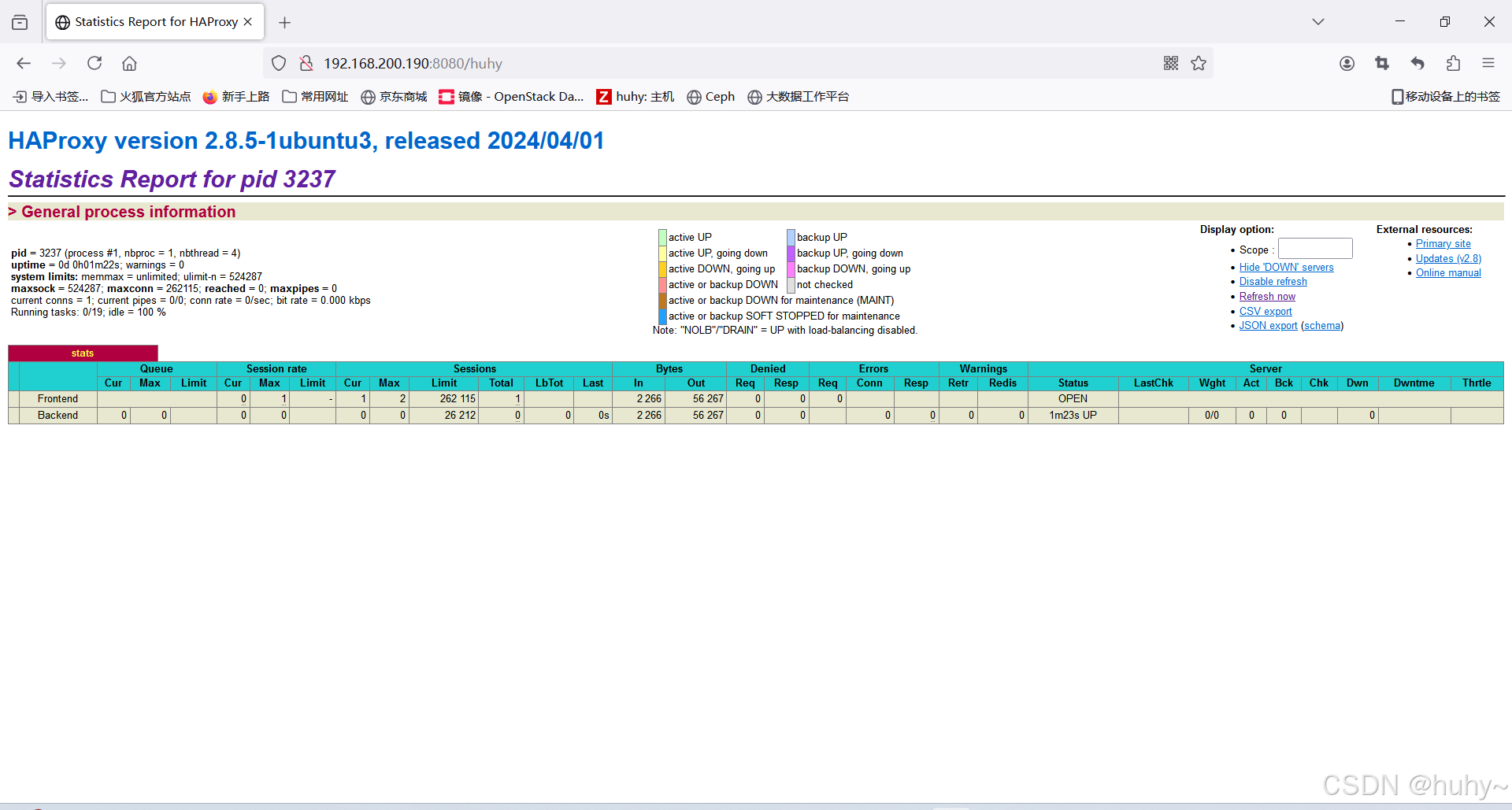
Task: Click the Frontend row label
Action: click(57, 398)
